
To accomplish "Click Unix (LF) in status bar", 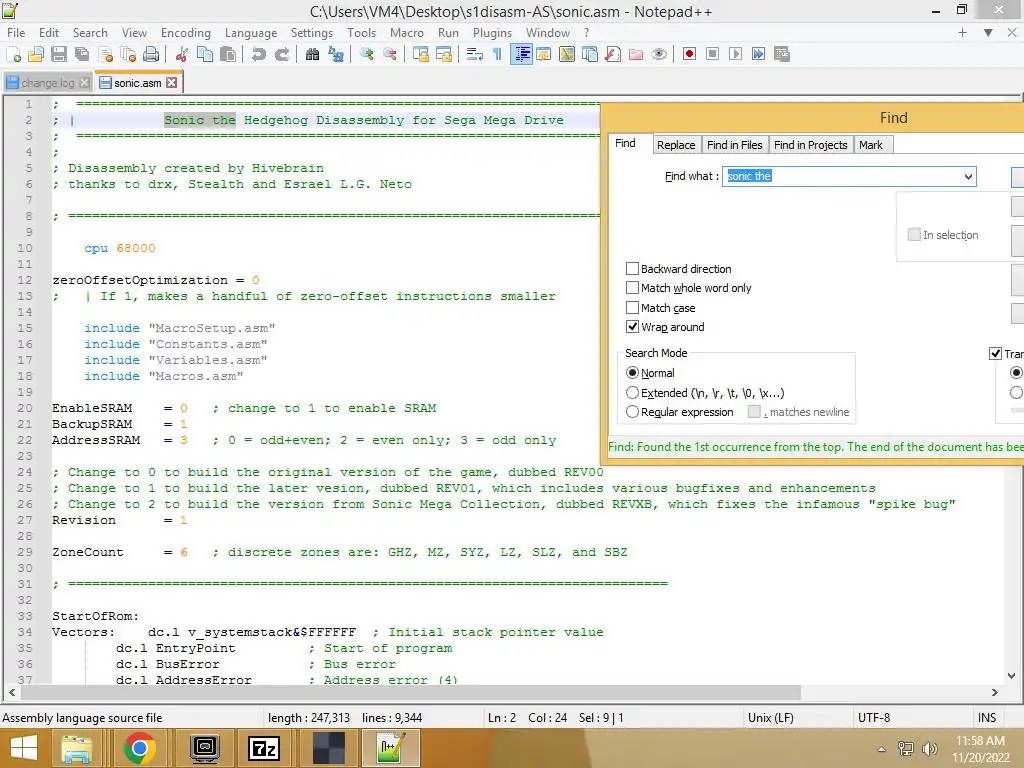I will tap(771, 718).
